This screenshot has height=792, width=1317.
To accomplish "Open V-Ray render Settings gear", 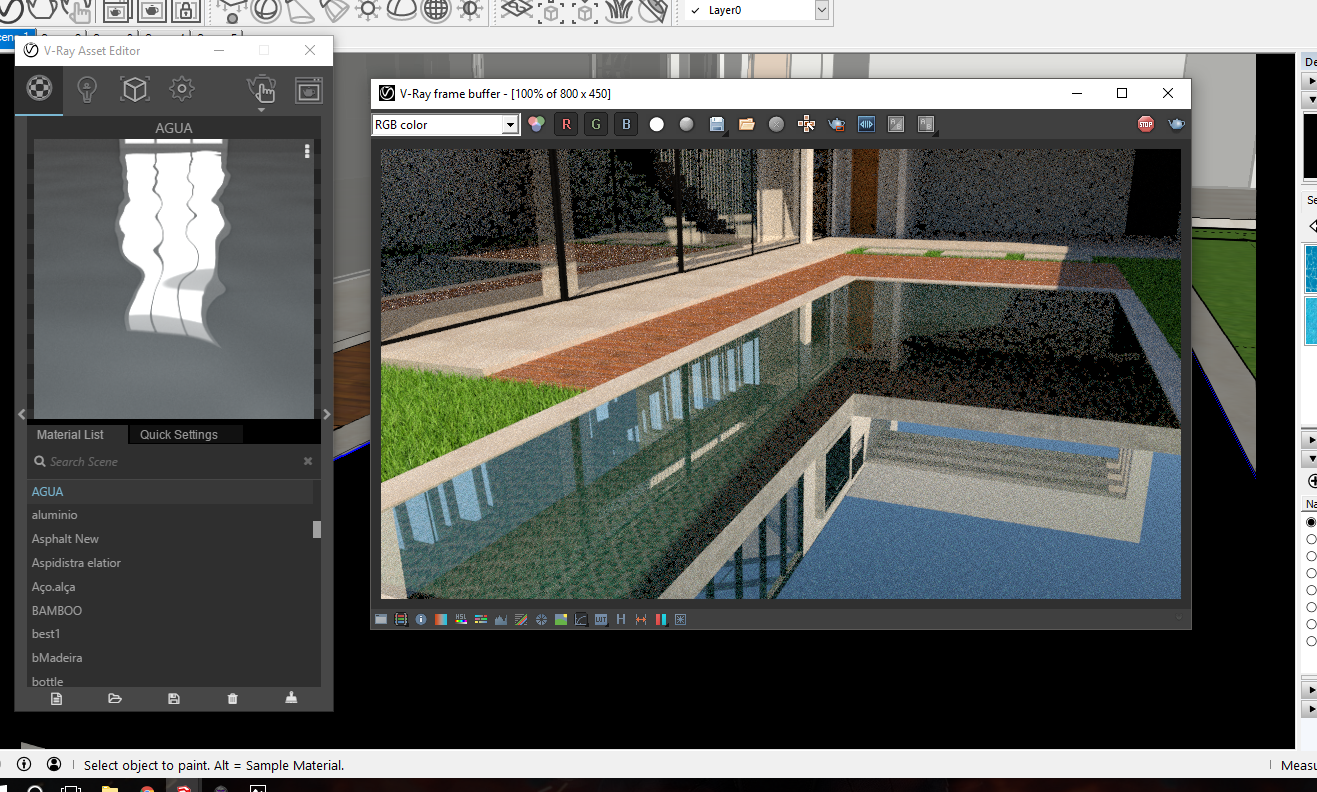I will [181, 90].
